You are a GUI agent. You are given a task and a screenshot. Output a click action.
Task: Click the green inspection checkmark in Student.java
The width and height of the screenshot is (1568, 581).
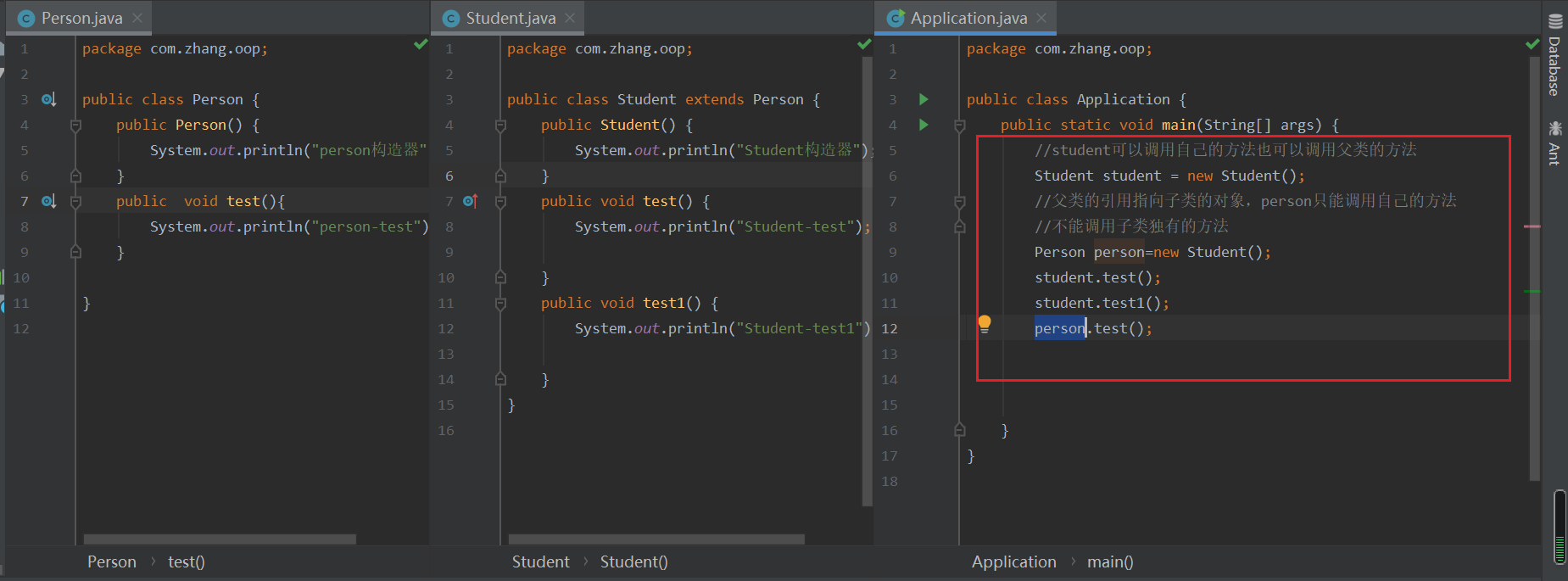click(x=864, y=43)
